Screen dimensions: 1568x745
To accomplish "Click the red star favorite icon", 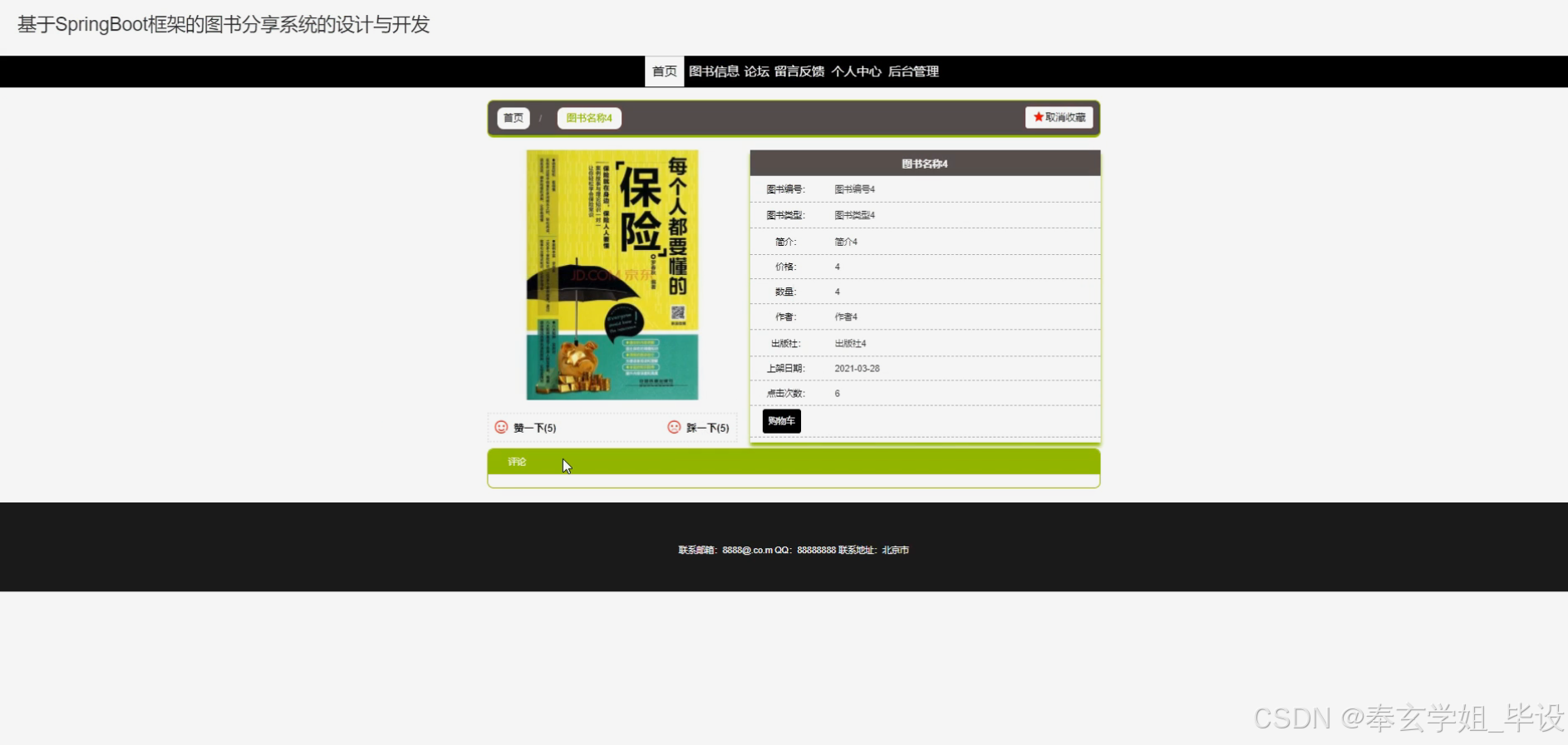I will tap(1038, 117).
